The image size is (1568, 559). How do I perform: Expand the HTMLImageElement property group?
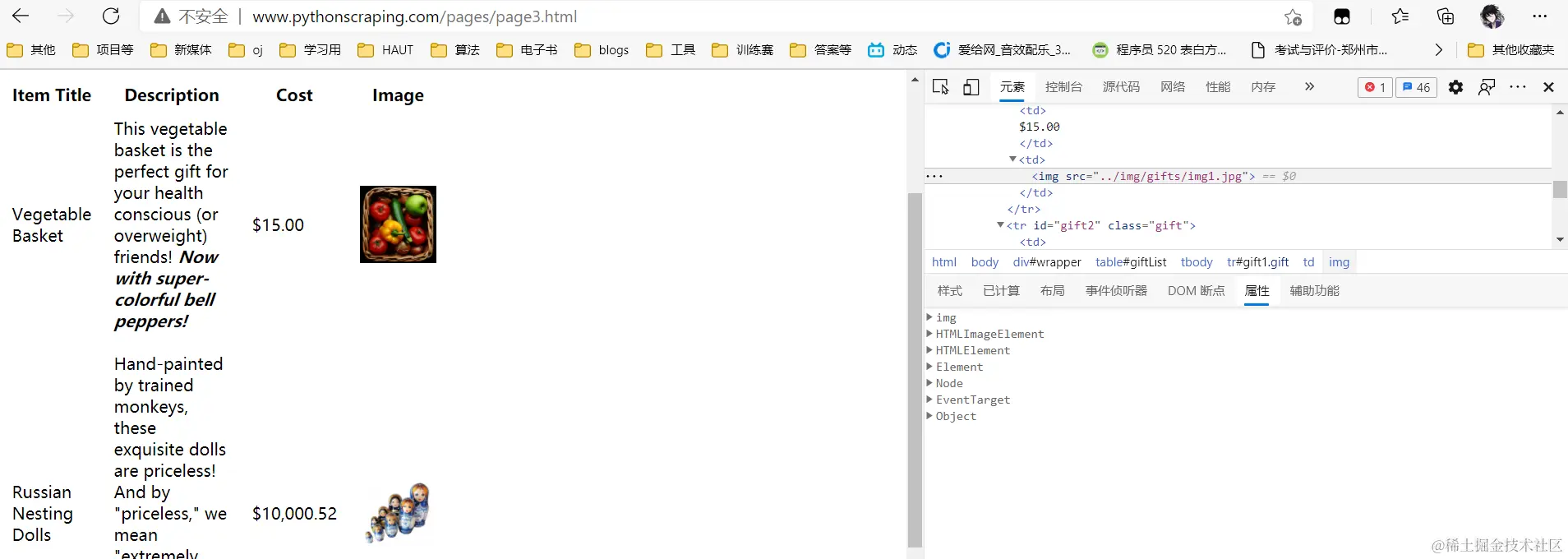929,334
